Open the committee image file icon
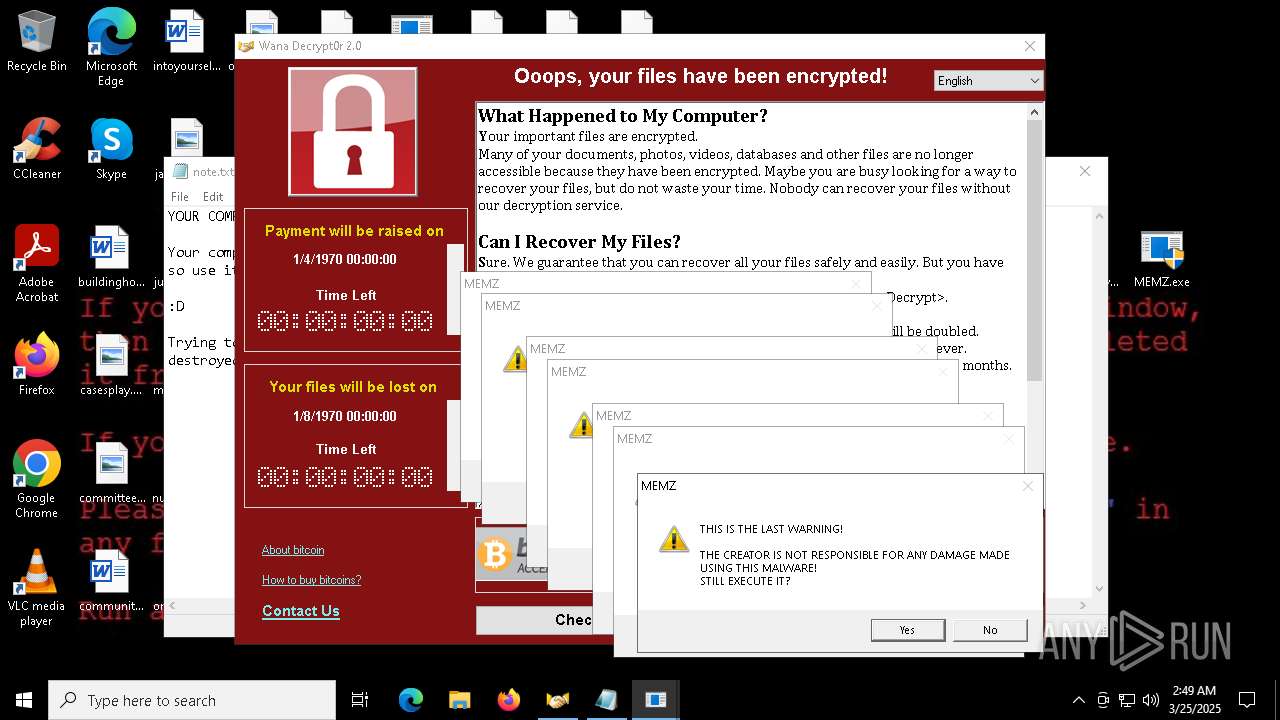 pyautogui.click(x=111, y=473)
